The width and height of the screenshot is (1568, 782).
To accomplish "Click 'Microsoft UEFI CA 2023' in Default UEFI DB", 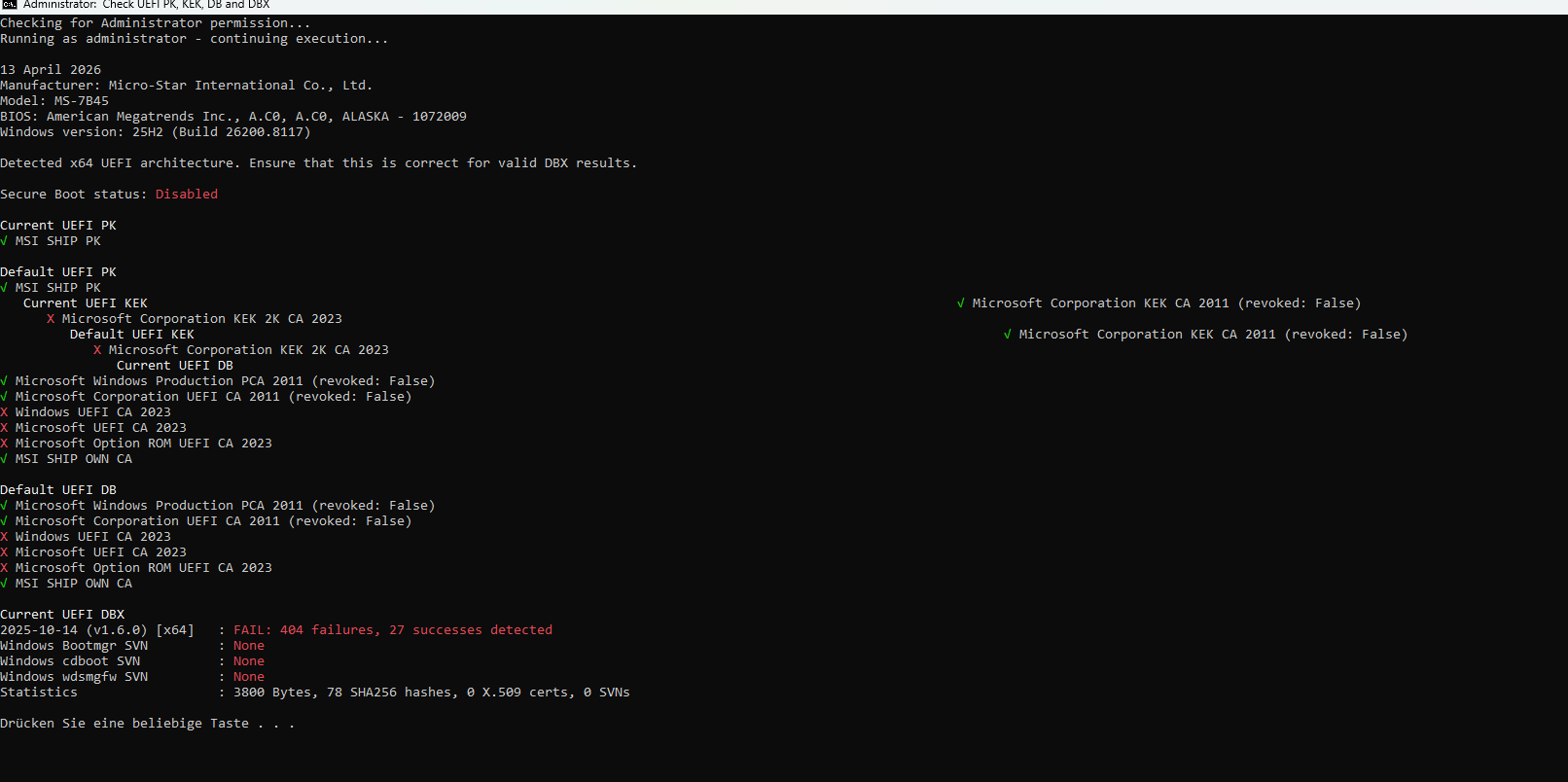I will [101, 552].
